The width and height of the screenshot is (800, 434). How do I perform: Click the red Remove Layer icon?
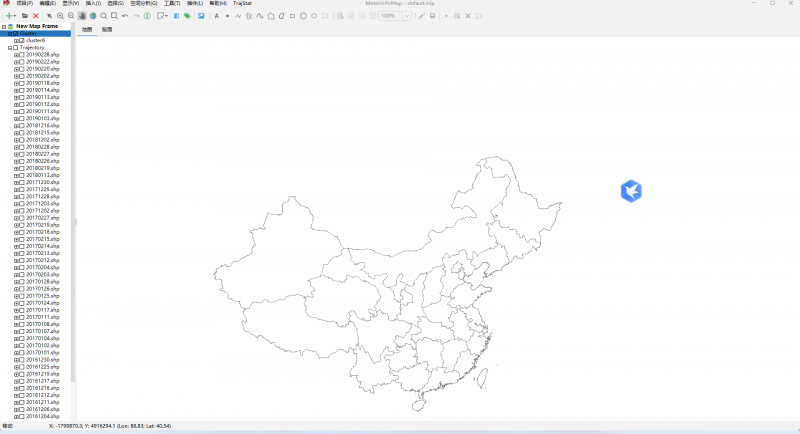pyautogui.click(x=36, y=16)
